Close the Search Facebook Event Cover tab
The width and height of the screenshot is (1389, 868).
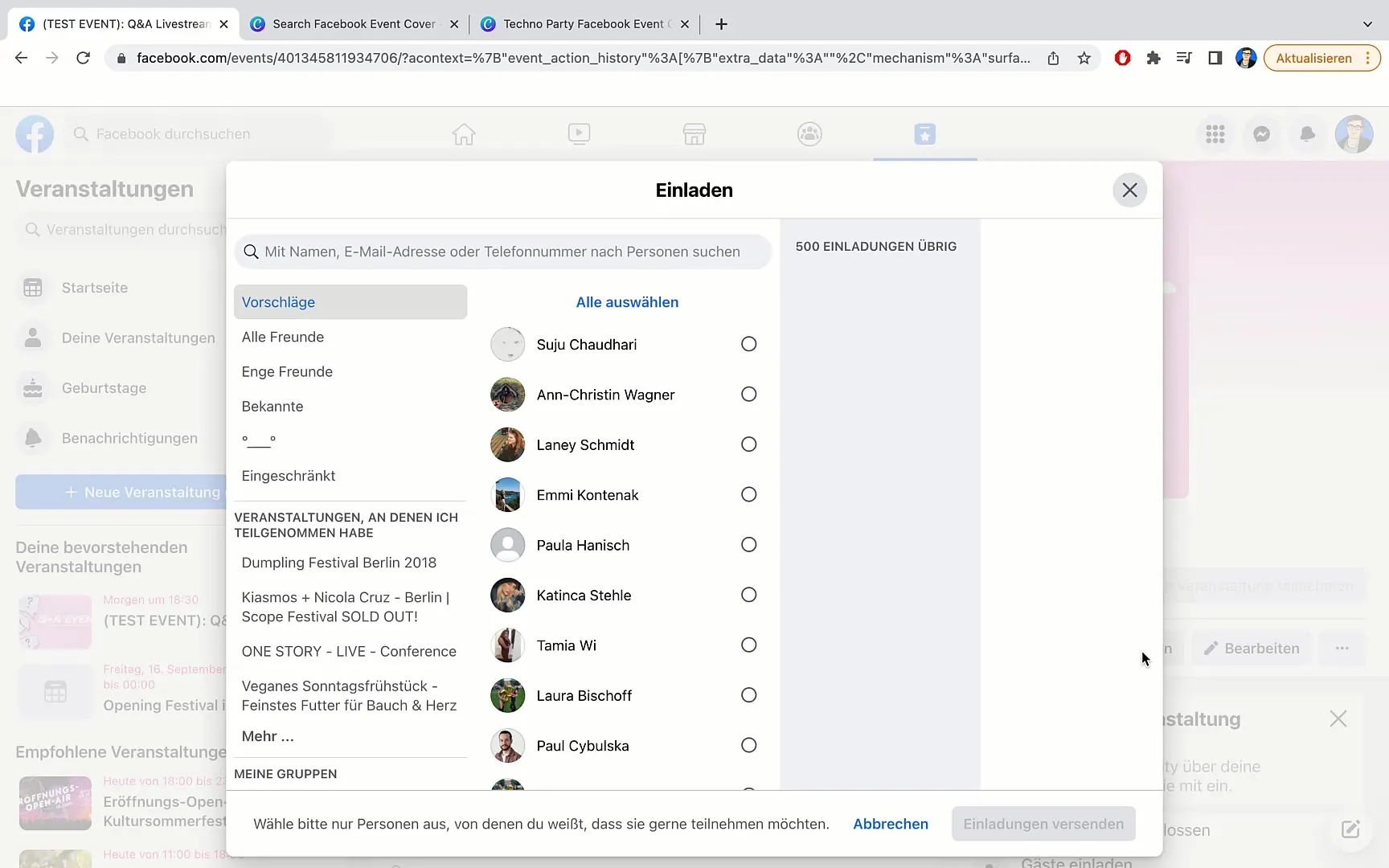[x=454, y=24]
